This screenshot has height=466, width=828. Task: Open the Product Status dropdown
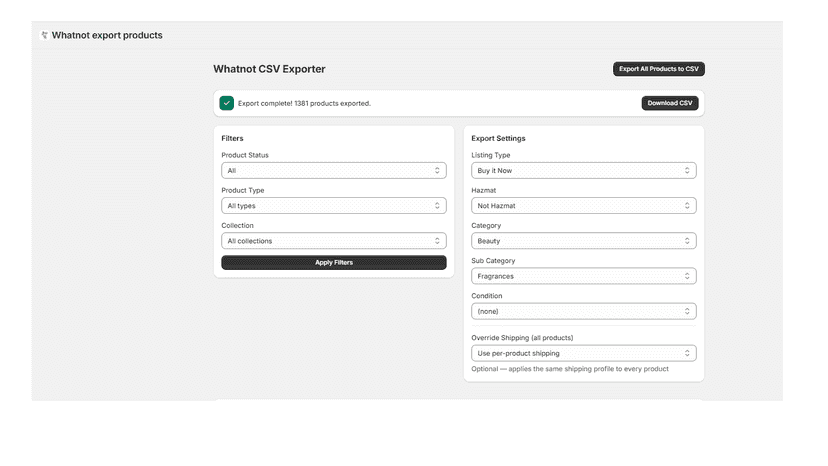pyautogui.click(x=334, y=171)
